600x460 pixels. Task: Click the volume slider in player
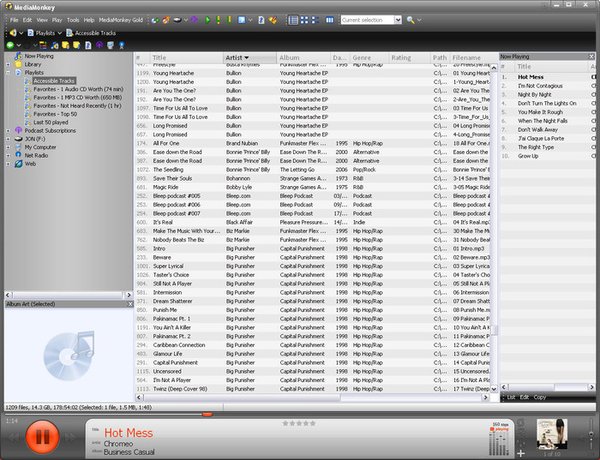[591, 435]
